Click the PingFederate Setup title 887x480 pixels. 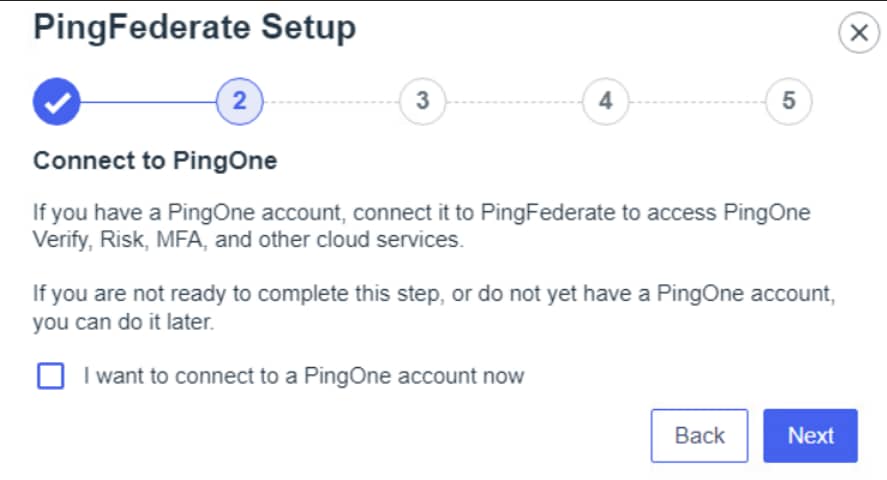(x=194, y=28)
